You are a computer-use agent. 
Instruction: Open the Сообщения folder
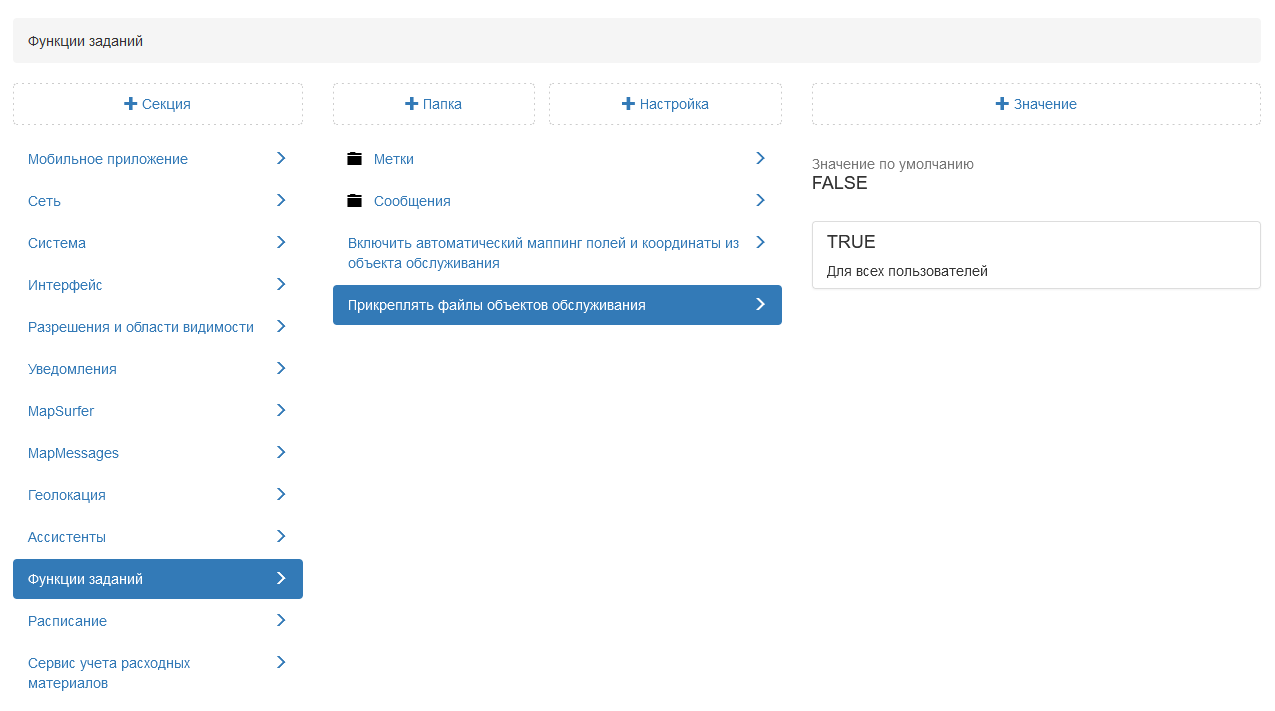point(557,201)
